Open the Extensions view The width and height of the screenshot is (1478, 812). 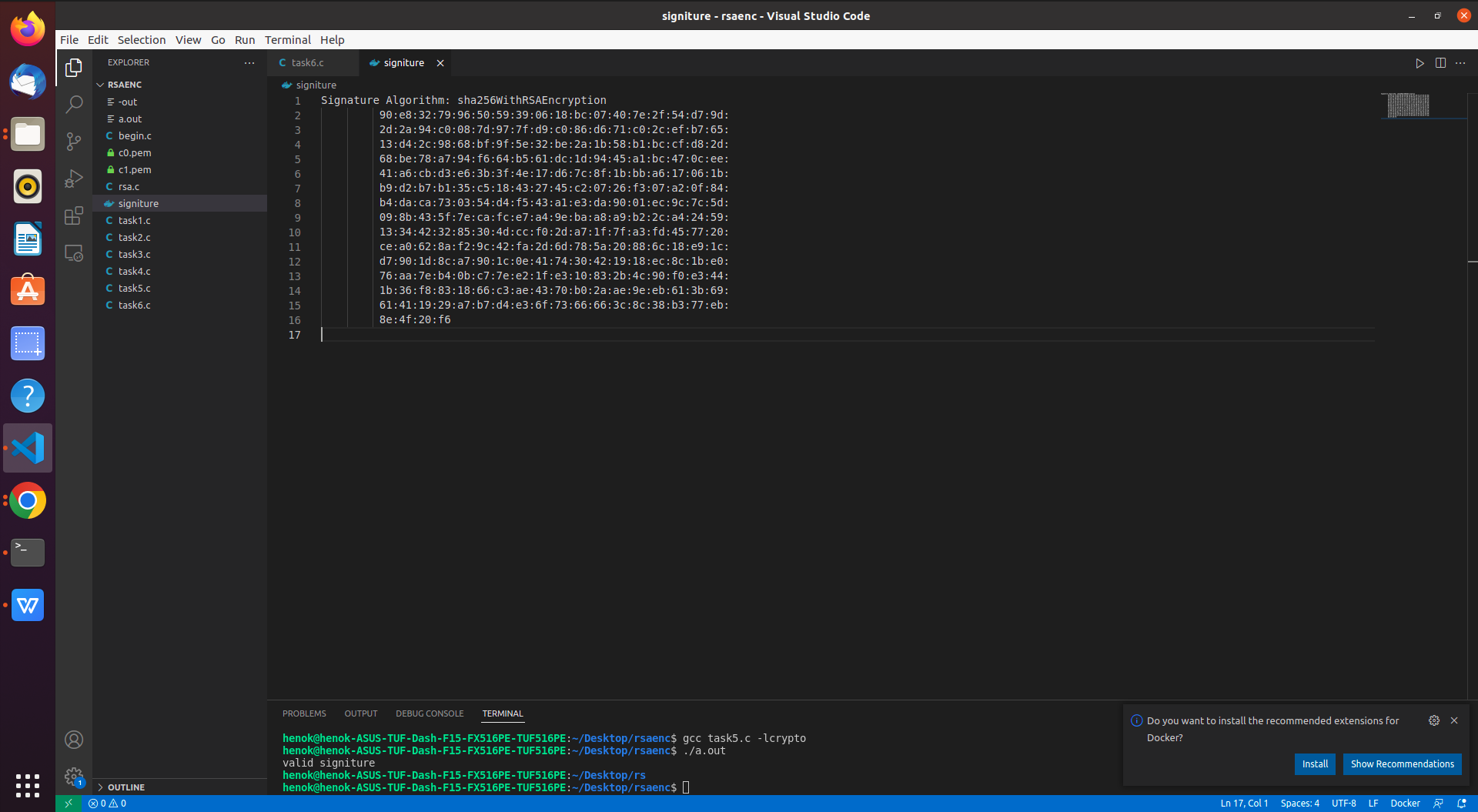click(73, 216)
